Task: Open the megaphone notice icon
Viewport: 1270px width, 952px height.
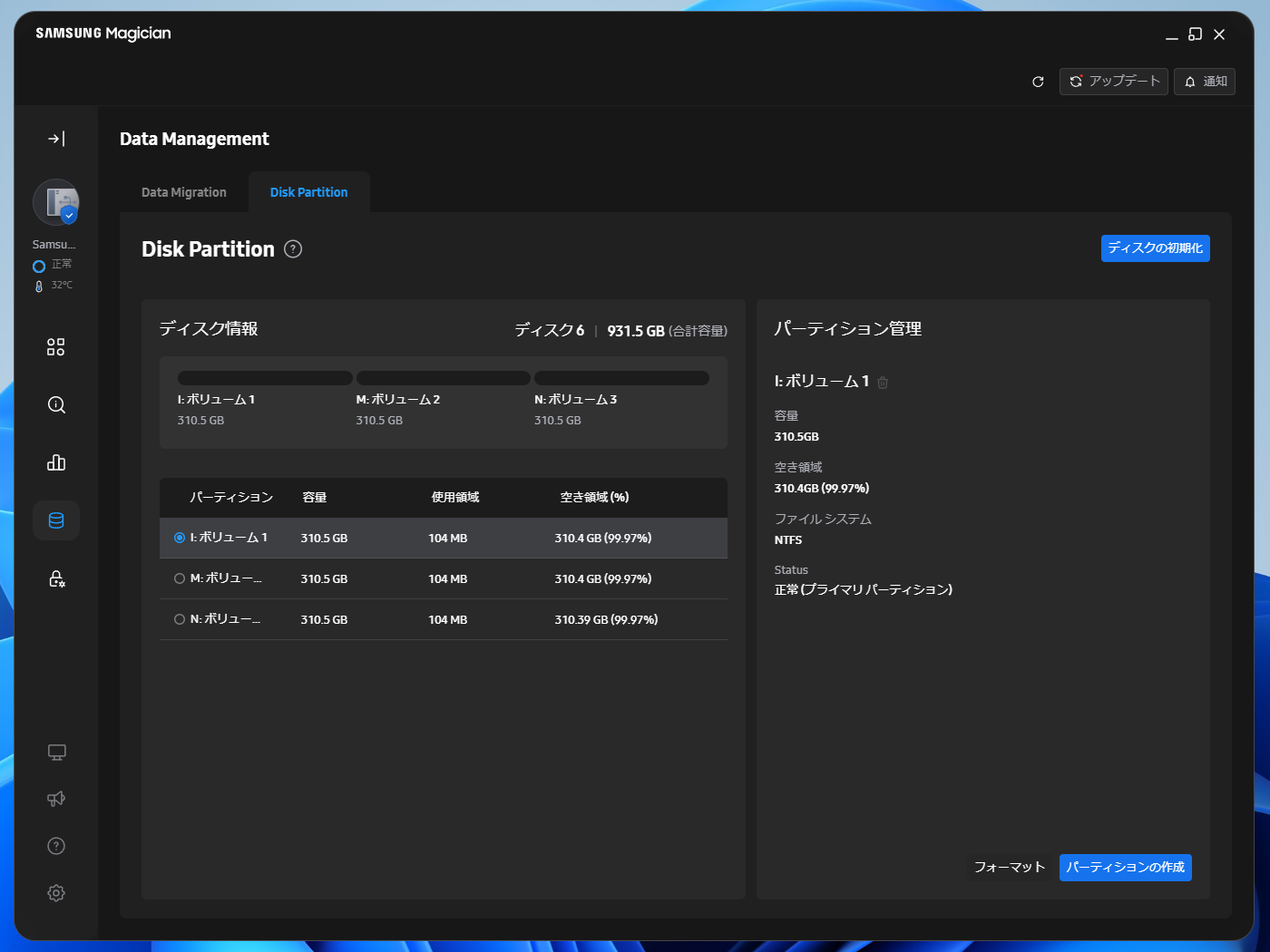Action: coord(56,799)
